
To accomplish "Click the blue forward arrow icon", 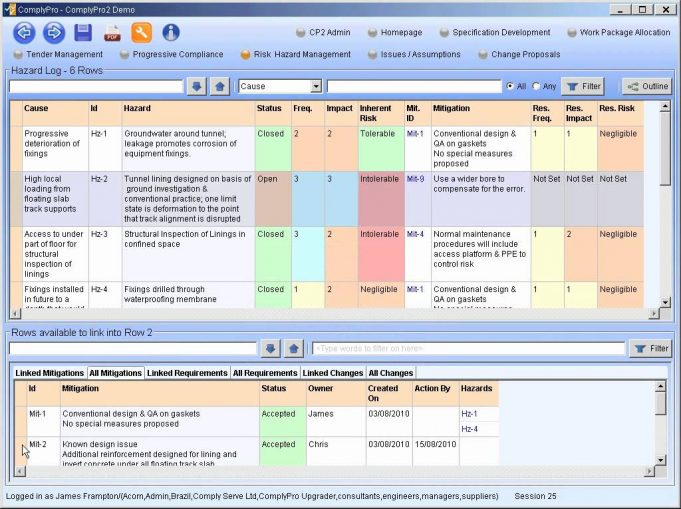I will [54, 33].
